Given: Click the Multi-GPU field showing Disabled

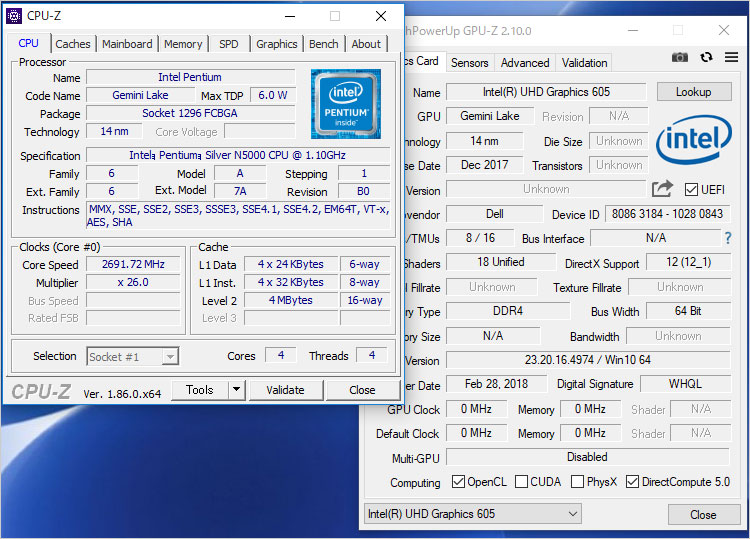Looking at the screenshot, I should [587, 457].
